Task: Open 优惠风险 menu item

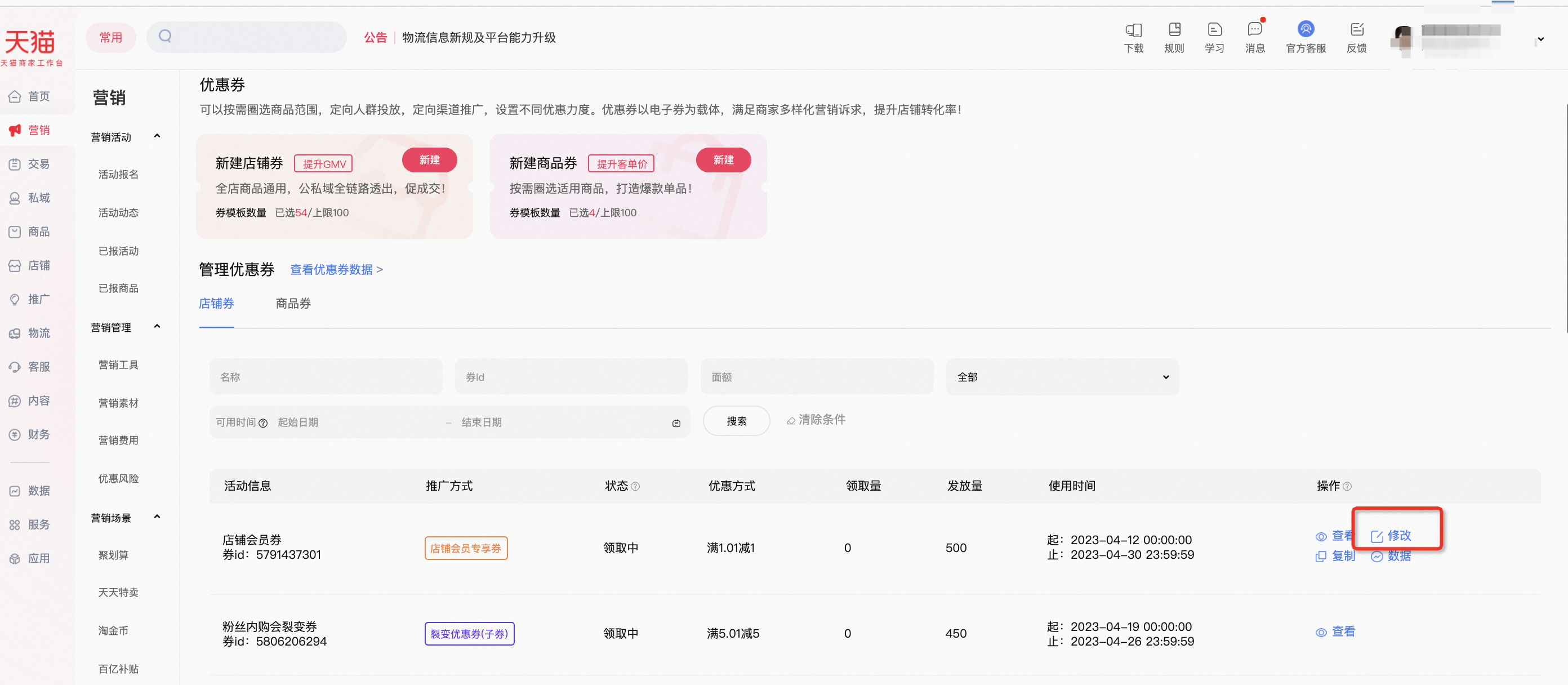Action: [x=118, y=479]
